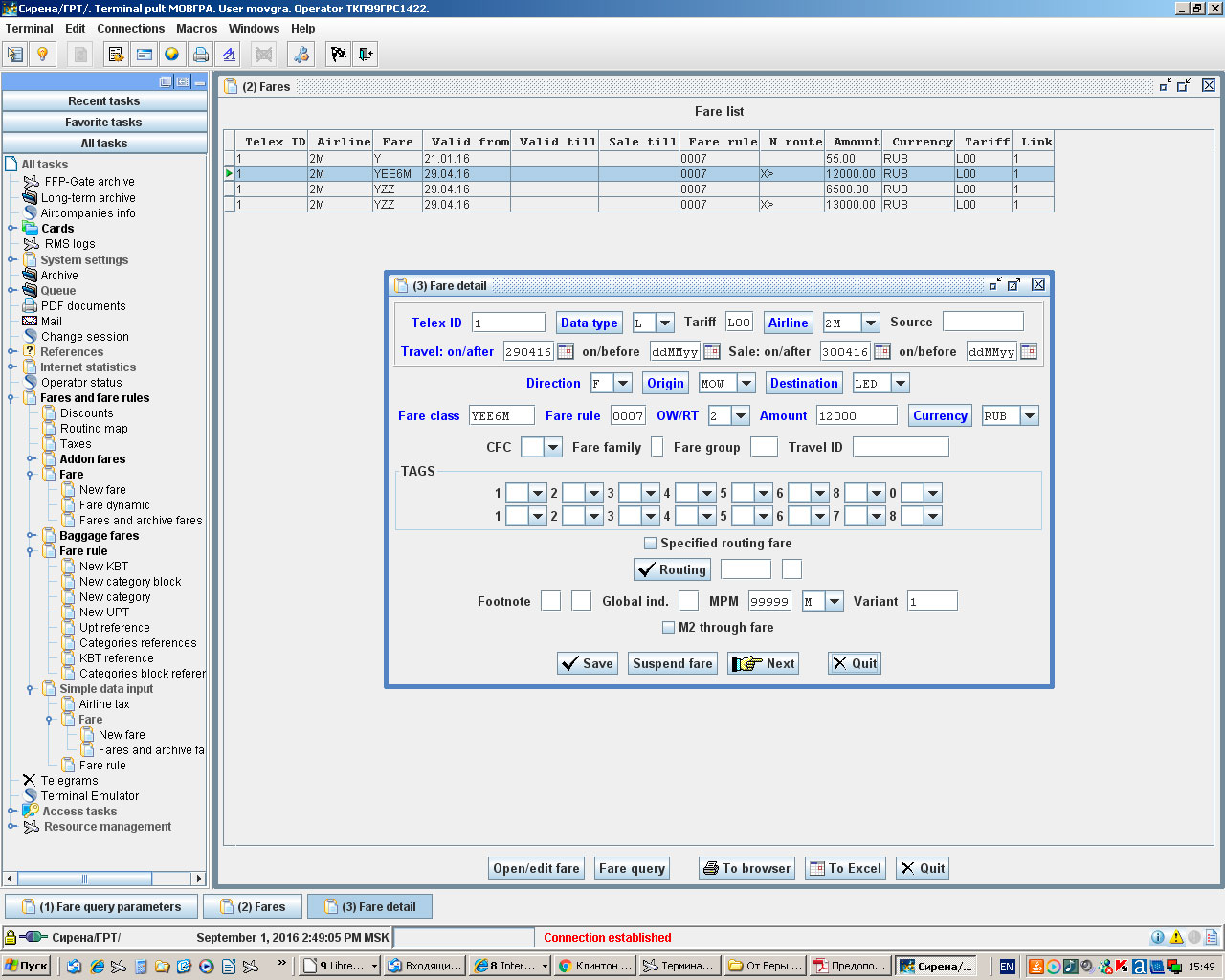Open the Macros menu
The height and width of the screenshot is (980, 1225).
196,29
